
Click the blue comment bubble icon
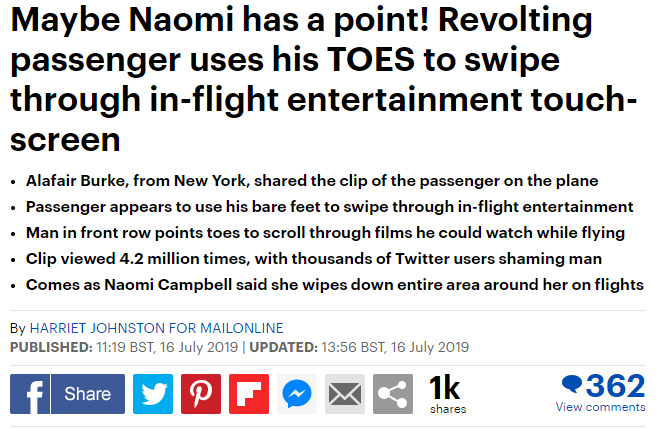572,384
